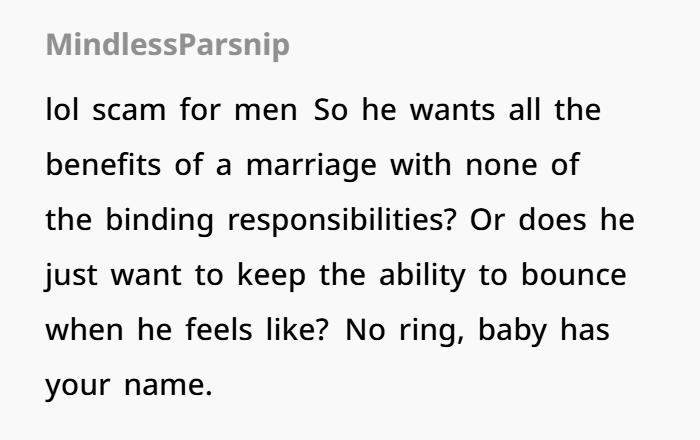Click the word "lol" starting the comment
Screen dimensions: 700x440
tap(62, 109)
